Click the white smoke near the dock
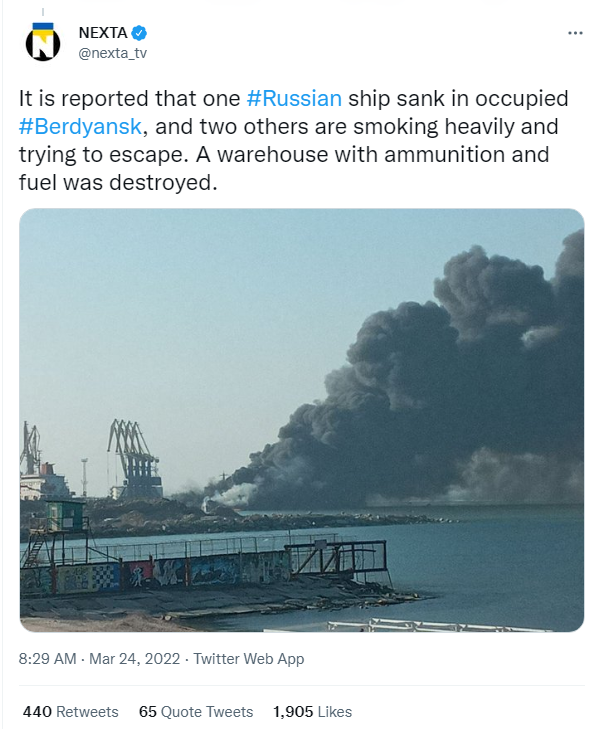The width and height of the screenshot is (600, 729). coord(232,490)
